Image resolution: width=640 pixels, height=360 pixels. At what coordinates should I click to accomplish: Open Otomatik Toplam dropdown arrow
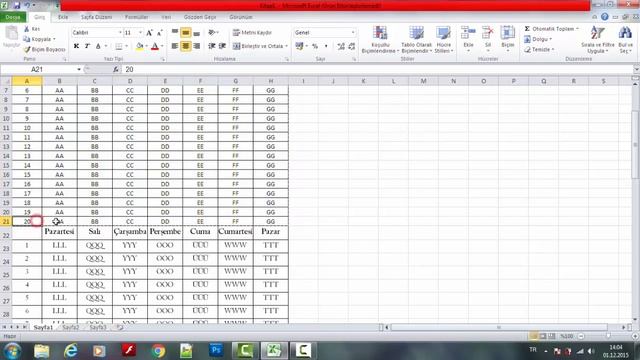[577, 29]
